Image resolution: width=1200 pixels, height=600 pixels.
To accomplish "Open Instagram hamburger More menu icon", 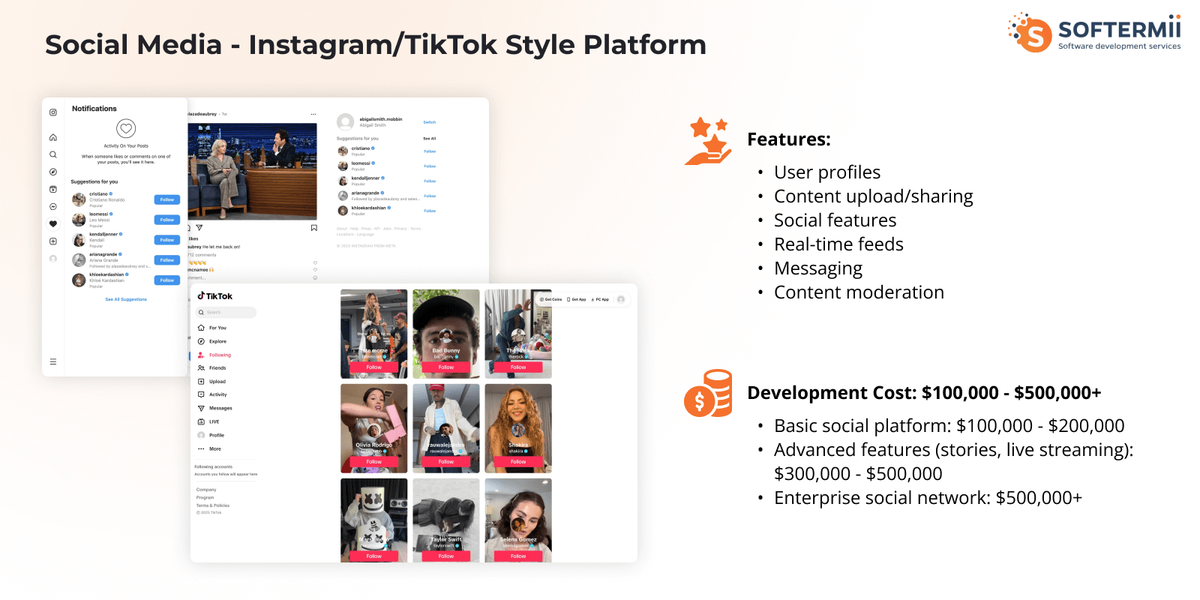I will pos(53,361).
